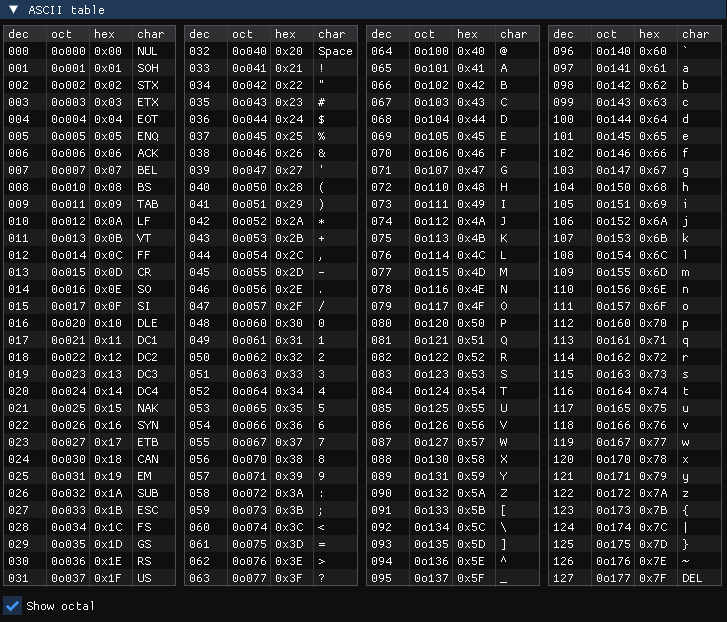Click the Space character cell
Image resolution: width=727 pixels, height=622 pixels.
(335, 51)
